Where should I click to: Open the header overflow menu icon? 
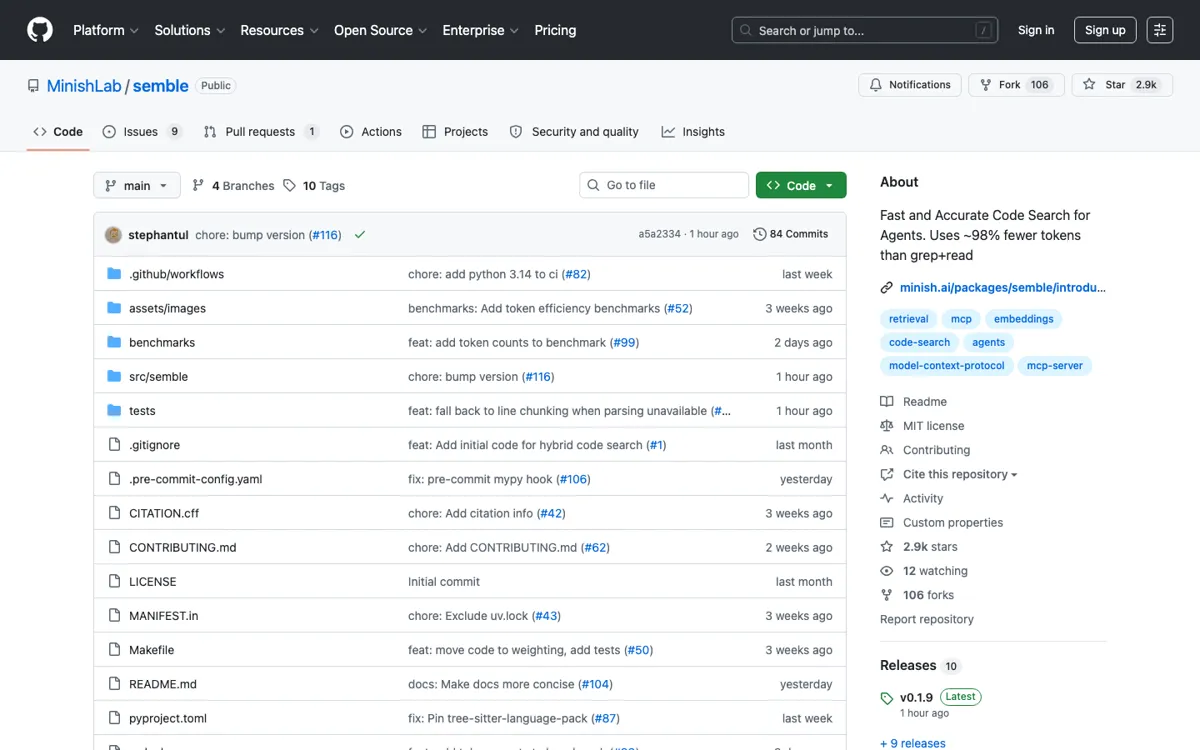click(1160, 30)
